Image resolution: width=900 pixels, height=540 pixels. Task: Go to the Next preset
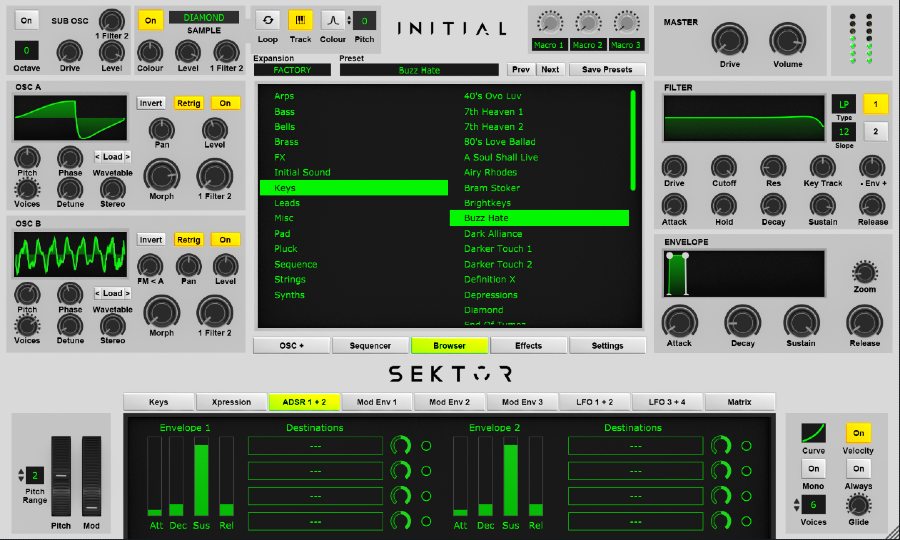(550, 70)
